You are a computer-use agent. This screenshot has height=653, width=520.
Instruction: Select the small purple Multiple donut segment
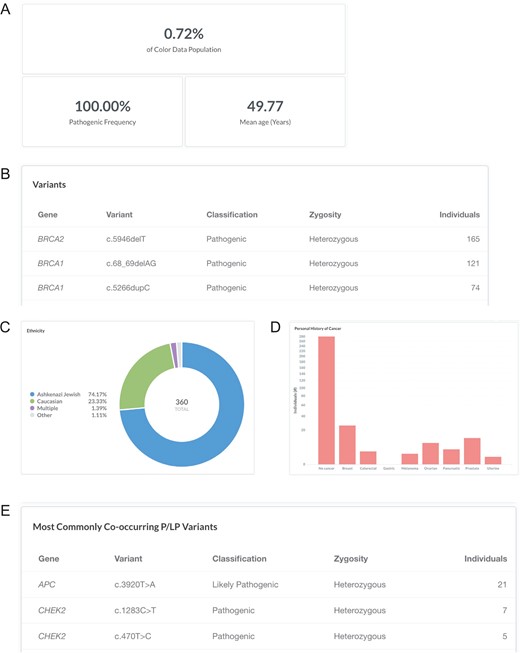tap(174, 355)
